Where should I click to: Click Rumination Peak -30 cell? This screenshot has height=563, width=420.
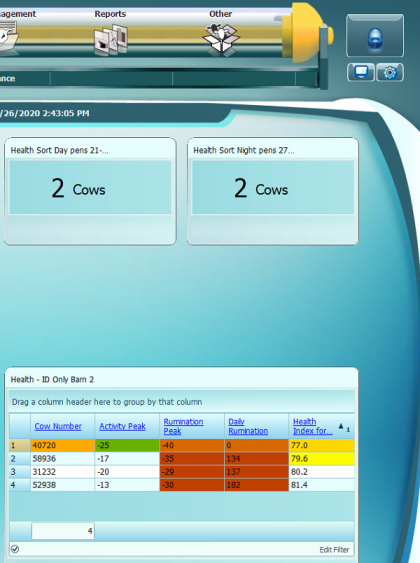click(x=192, y=485)
